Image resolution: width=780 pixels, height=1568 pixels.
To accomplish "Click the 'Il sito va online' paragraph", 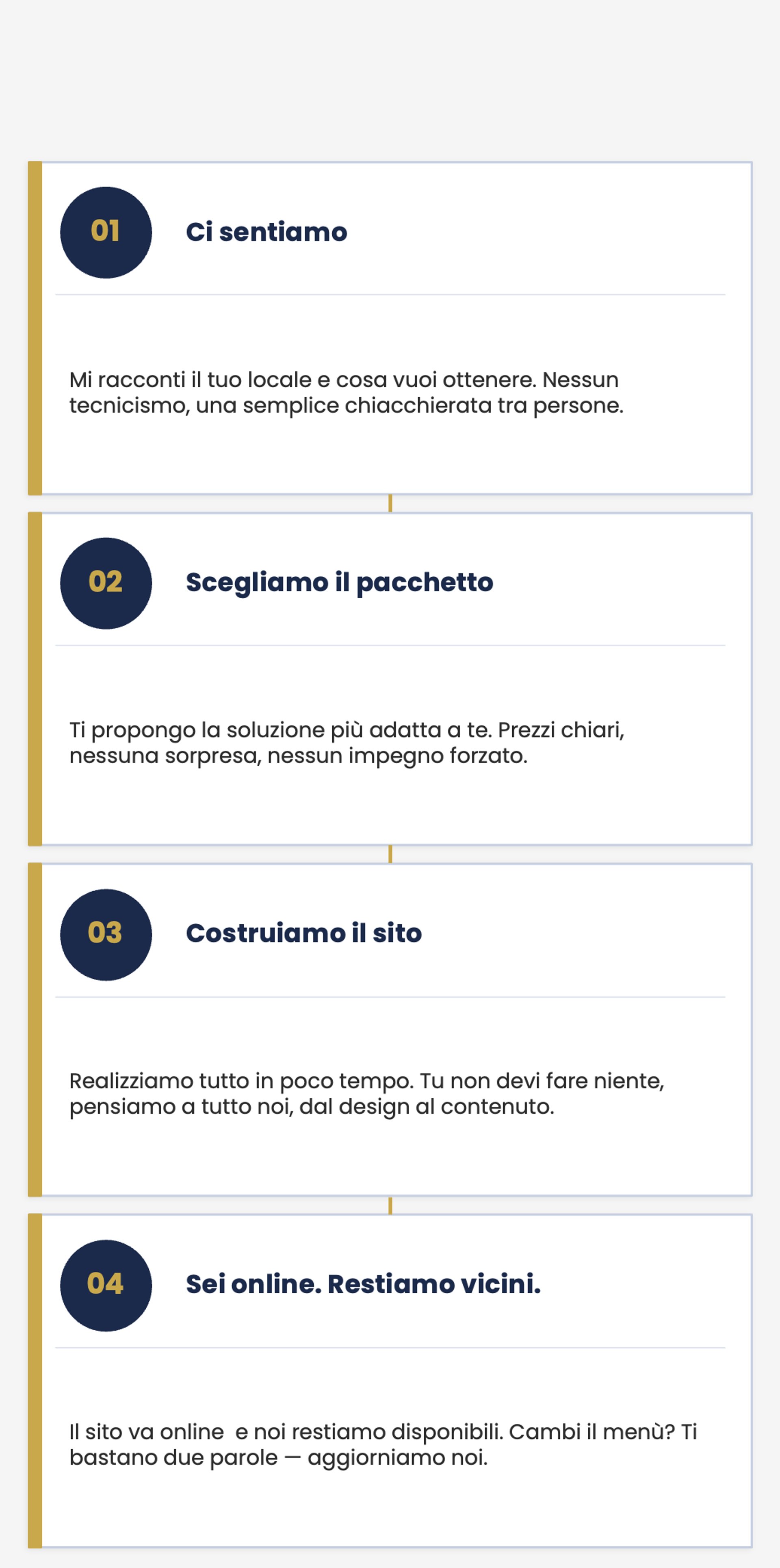I will 382,1444.
